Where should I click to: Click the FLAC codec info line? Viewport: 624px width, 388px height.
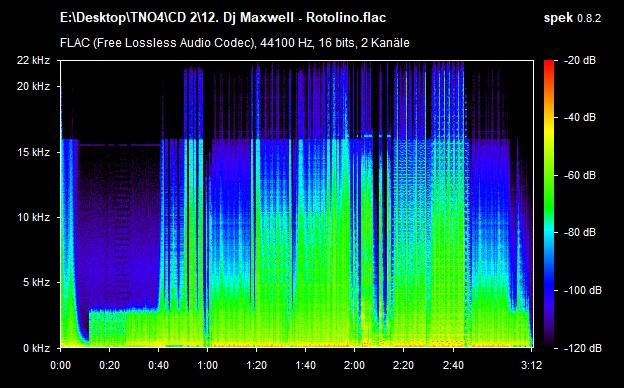pos(234,43)
